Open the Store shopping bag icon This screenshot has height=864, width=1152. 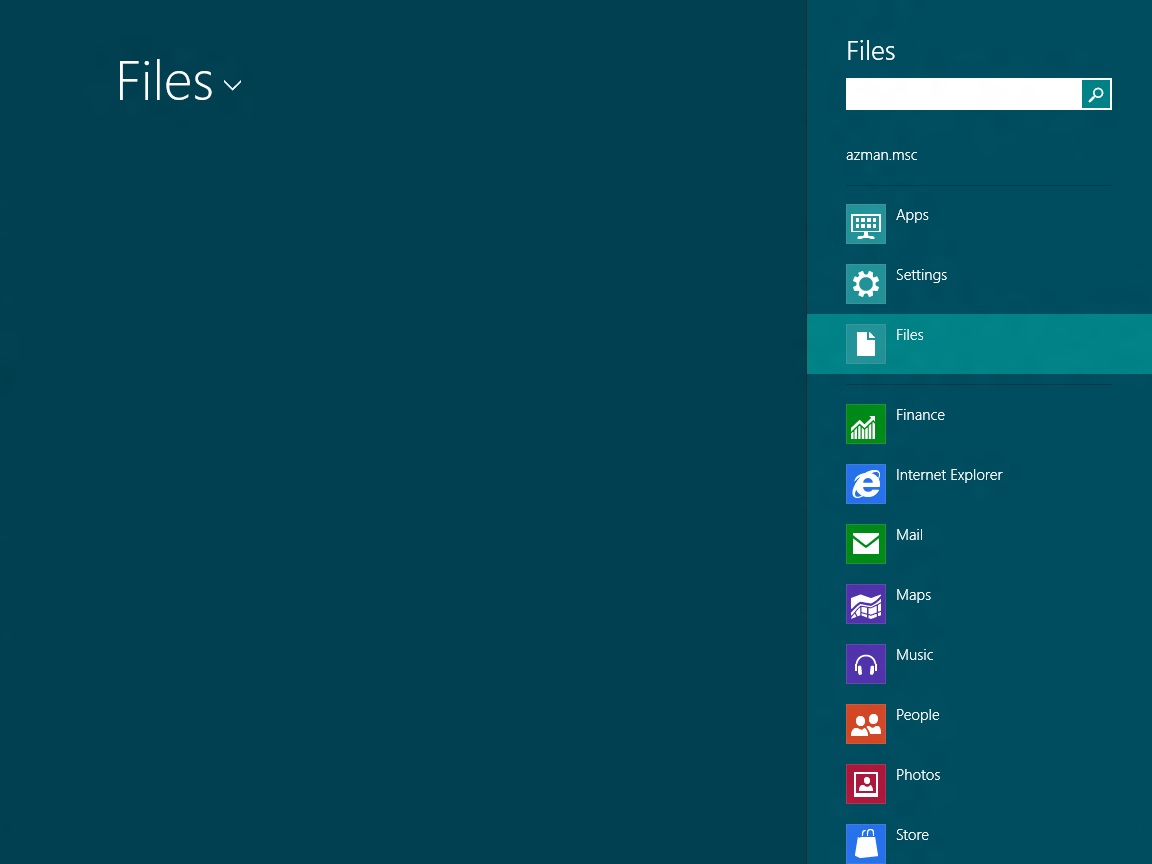pos(865,843)
